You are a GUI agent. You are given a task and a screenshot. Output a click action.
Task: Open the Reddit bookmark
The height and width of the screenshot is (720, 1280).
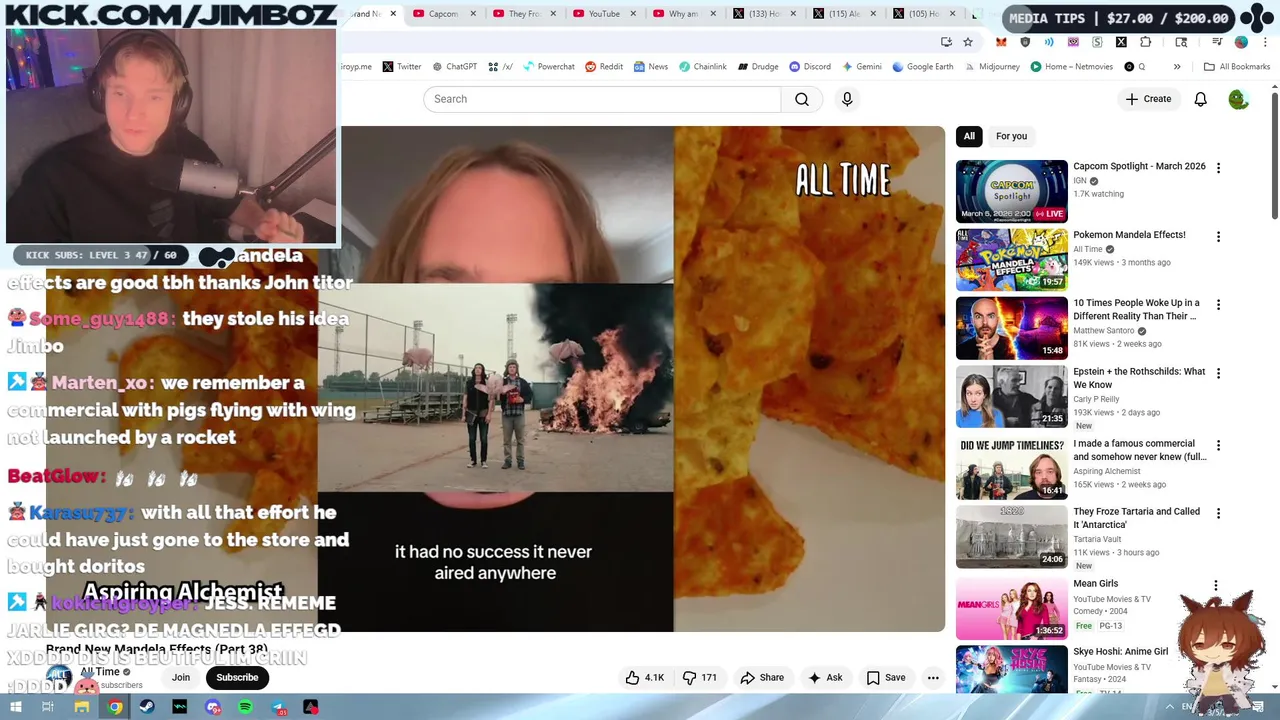pyautogui.click(x=604, y=67)
